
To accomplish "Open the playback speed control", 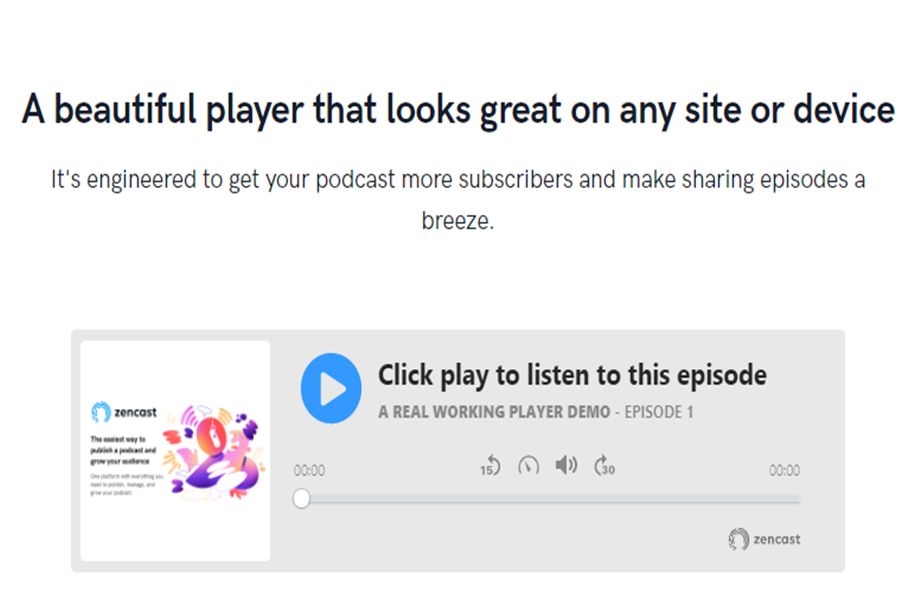I will [529, 466].
